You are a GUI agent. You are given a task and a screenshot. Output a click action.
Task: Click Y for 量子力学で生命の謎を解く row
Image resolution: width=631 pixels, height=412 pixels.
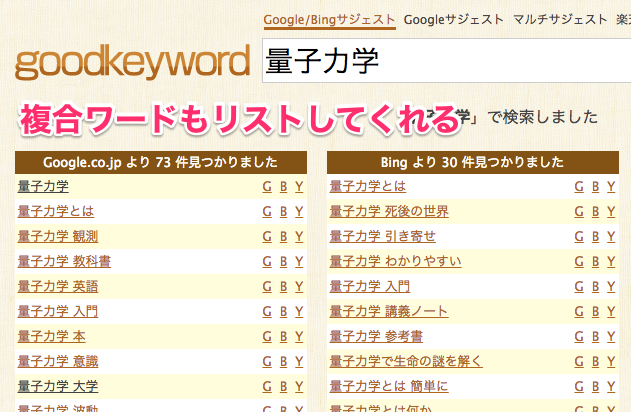click(x=611, y=361)
